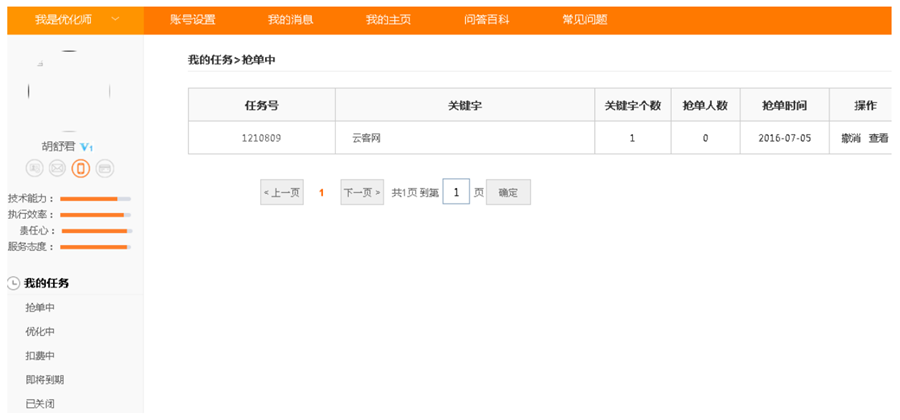The height and width of the screenshot is (420, 900).
Task: Click 查看 link for task 1210809
Action: click(877, 138)
